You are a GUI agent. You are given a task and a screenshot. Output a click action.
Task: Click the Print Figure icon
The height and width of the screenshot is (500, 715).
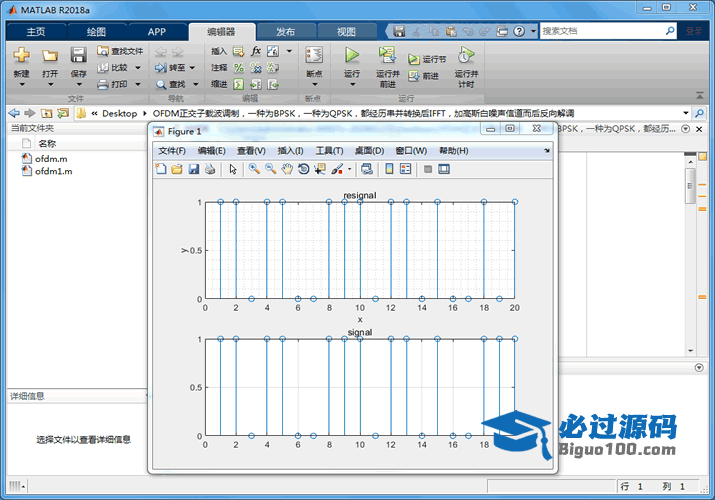click(x=210, y=169)
